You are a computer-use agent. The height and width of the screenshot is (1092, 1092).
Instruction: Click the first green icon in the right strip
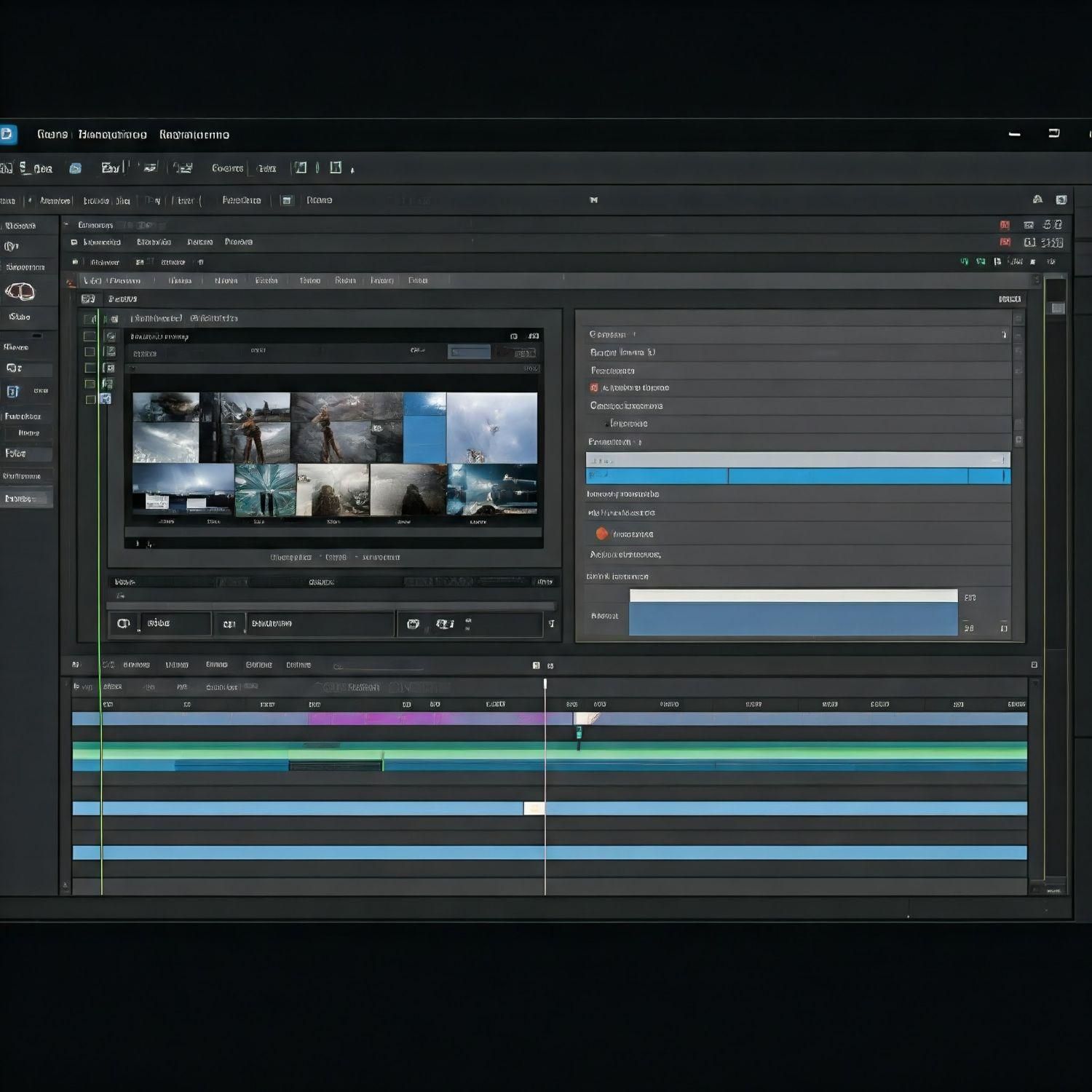tap(965, 261)
